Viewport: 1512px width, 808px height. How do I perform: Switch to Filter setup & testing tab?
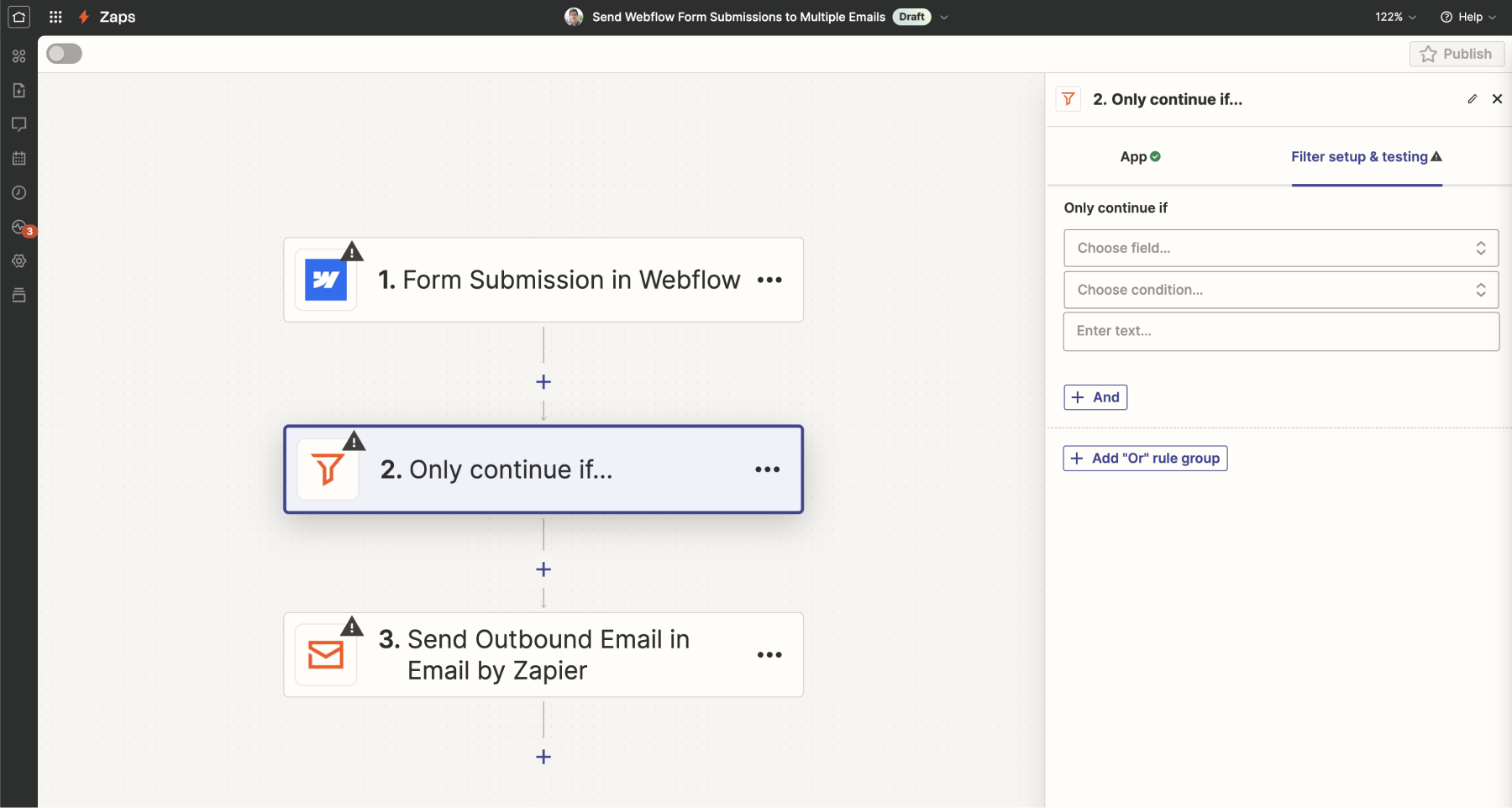[x=1367, y=156]
